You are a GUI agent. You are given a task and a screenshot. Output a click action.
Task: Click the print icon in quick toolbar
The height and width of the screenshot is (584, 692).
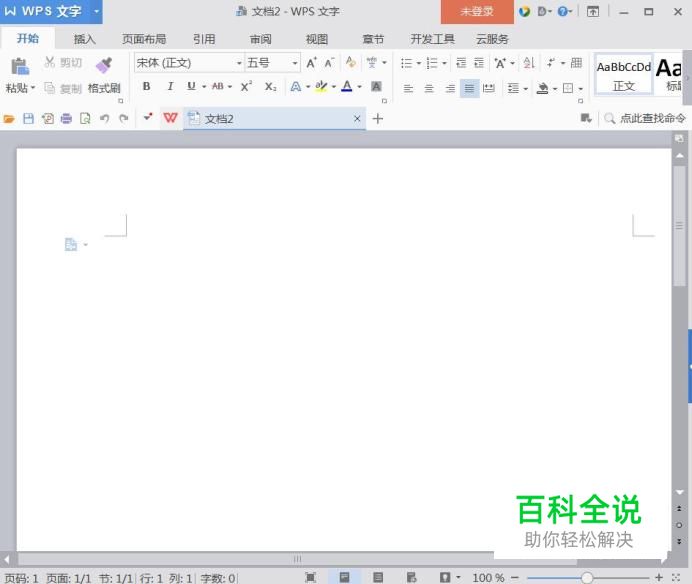tap(66, 118)
